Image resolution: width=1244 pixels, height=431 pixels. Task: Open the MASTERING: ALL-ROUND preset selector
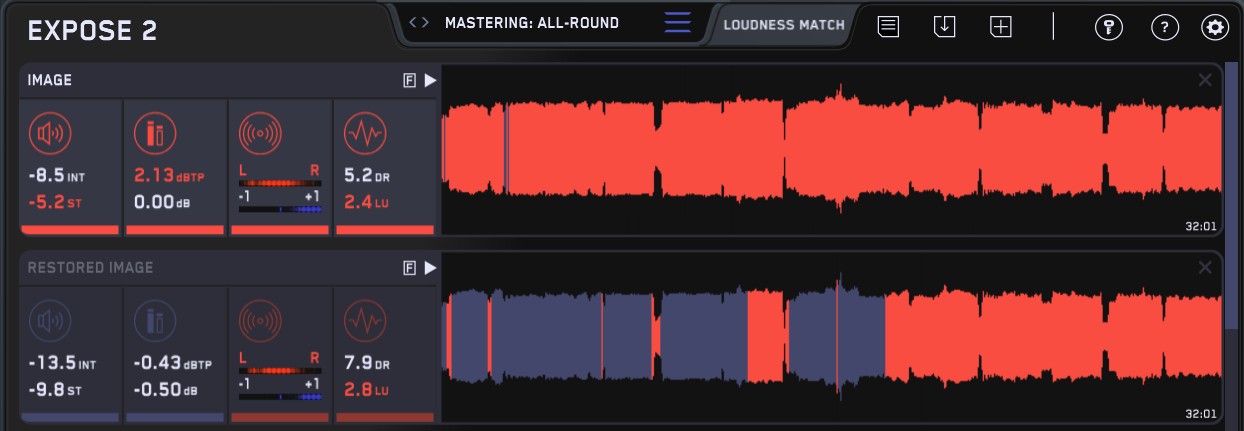tap(532, 23)
